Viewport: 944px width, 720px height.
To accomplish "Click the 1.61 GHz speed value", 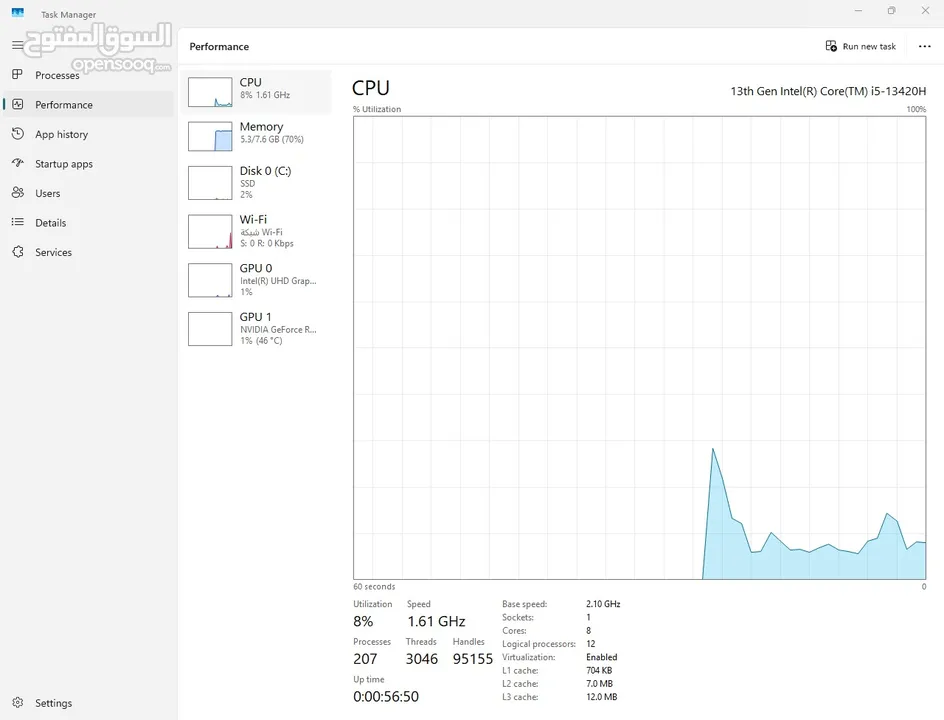I will [436, 621].
